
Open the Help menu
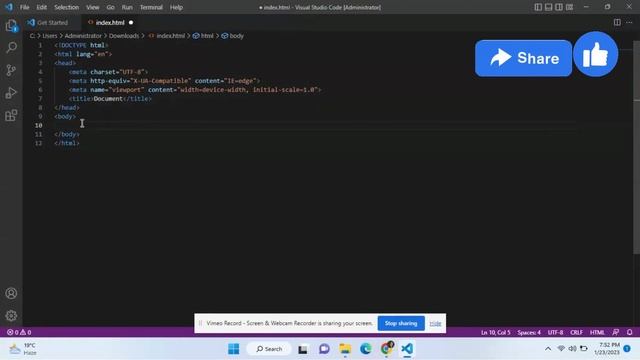pyautogui.click(x=176, y=7)
